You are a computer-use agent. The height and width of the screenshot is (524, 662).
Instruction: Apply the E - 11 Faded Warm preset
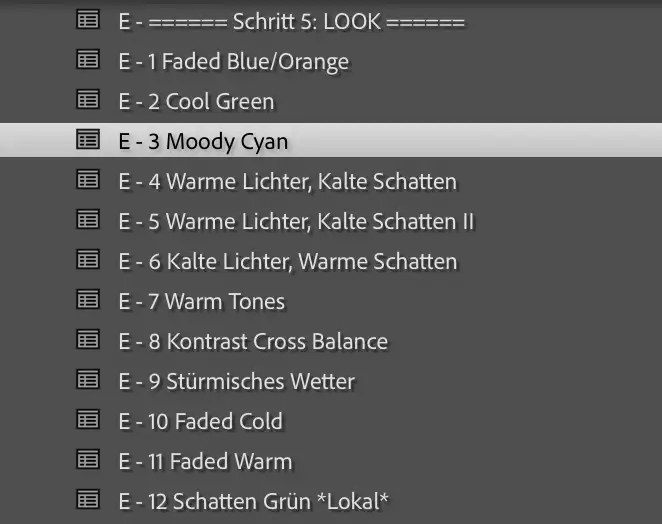331,461
